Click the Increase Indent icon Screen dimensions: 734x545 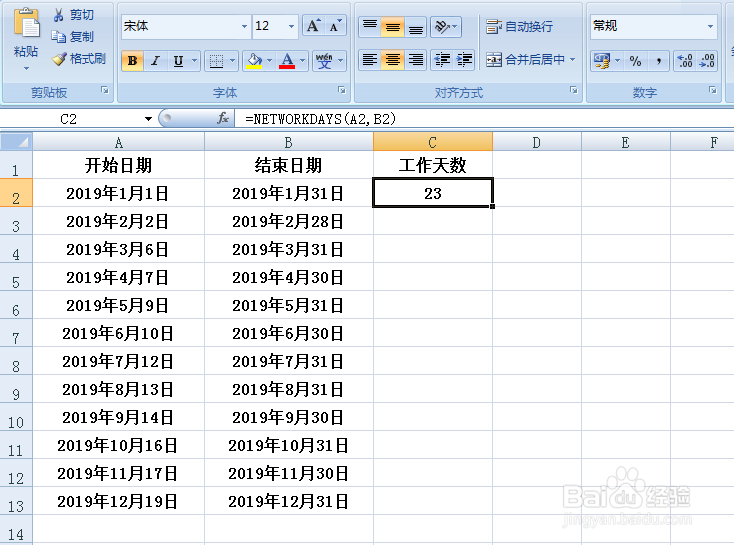pyautogui.click(x=464, y=60)
